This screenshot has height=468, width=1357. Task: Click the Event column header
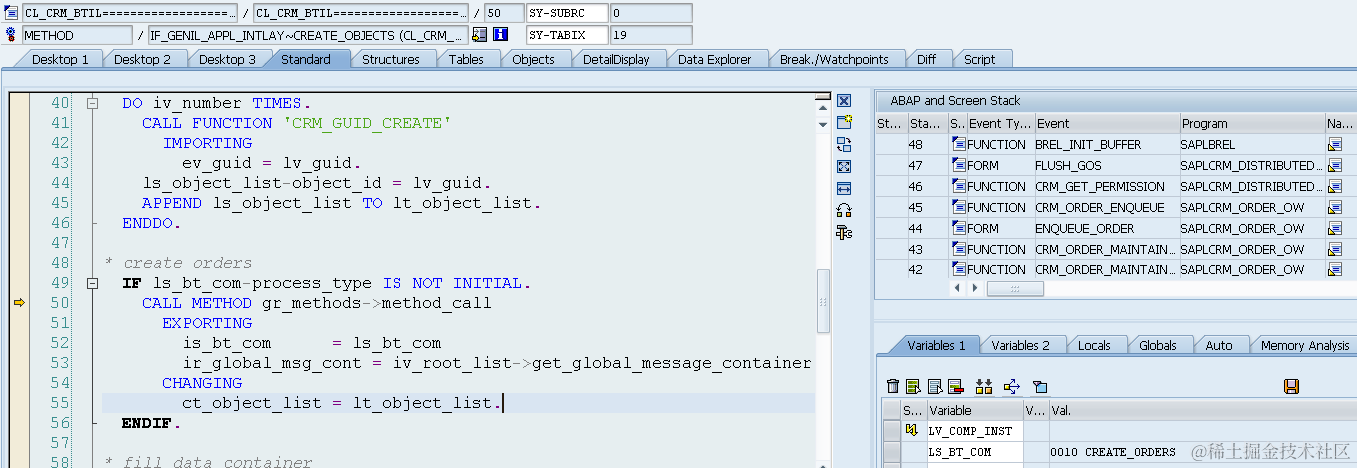click(1106, 123)
